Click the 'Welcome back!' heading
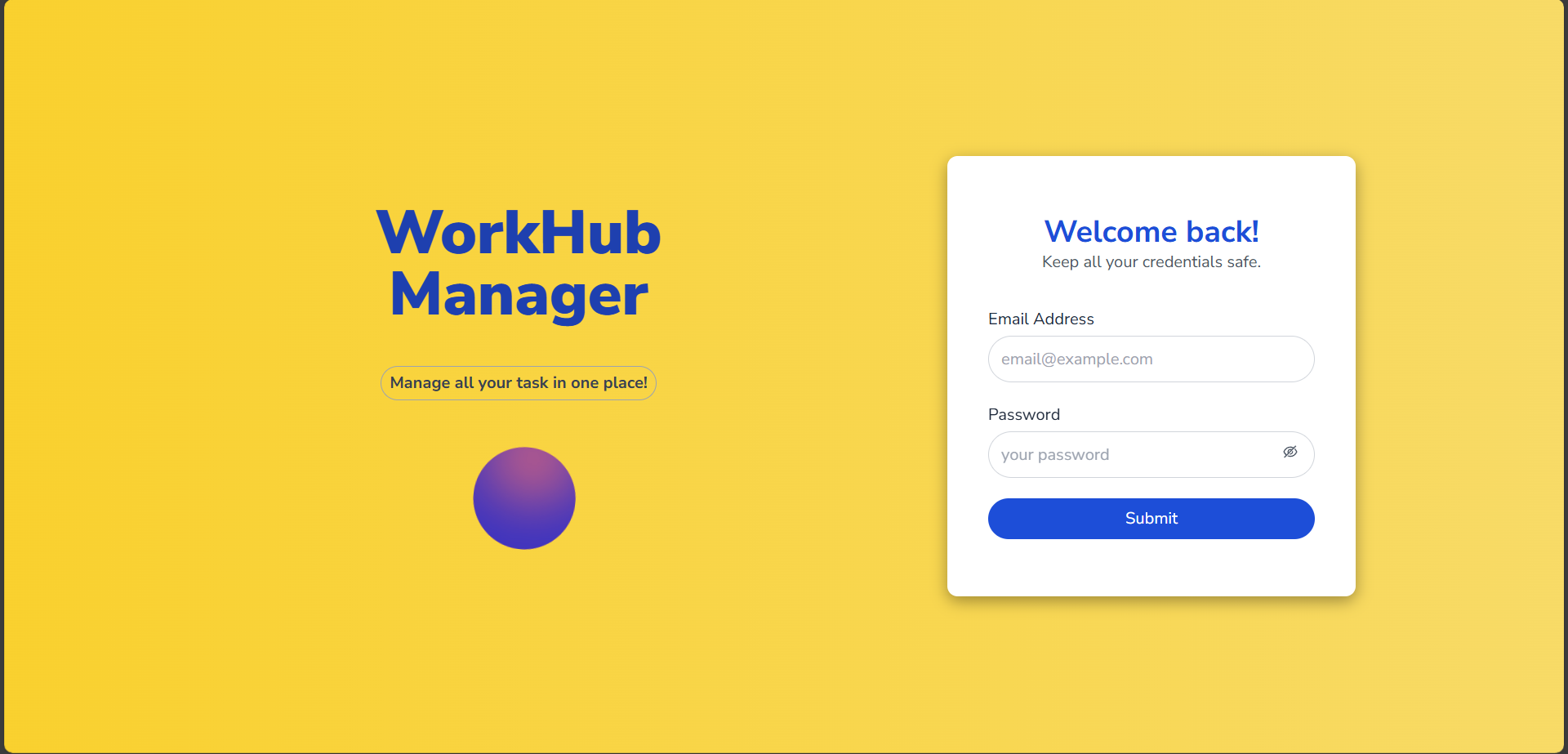Image resolution: width=1568 pixels, height=754 pixels. (x=1151, y=232)
